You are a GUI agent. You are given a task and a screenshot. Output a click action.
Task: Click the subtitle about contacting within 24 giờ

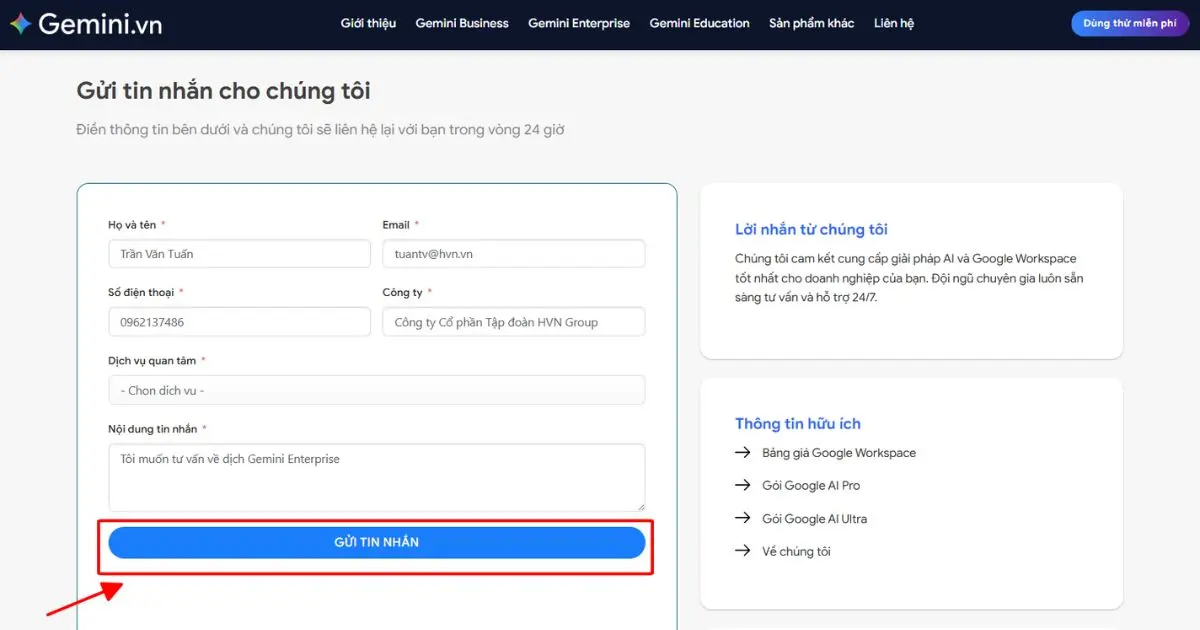coord(321,130)
